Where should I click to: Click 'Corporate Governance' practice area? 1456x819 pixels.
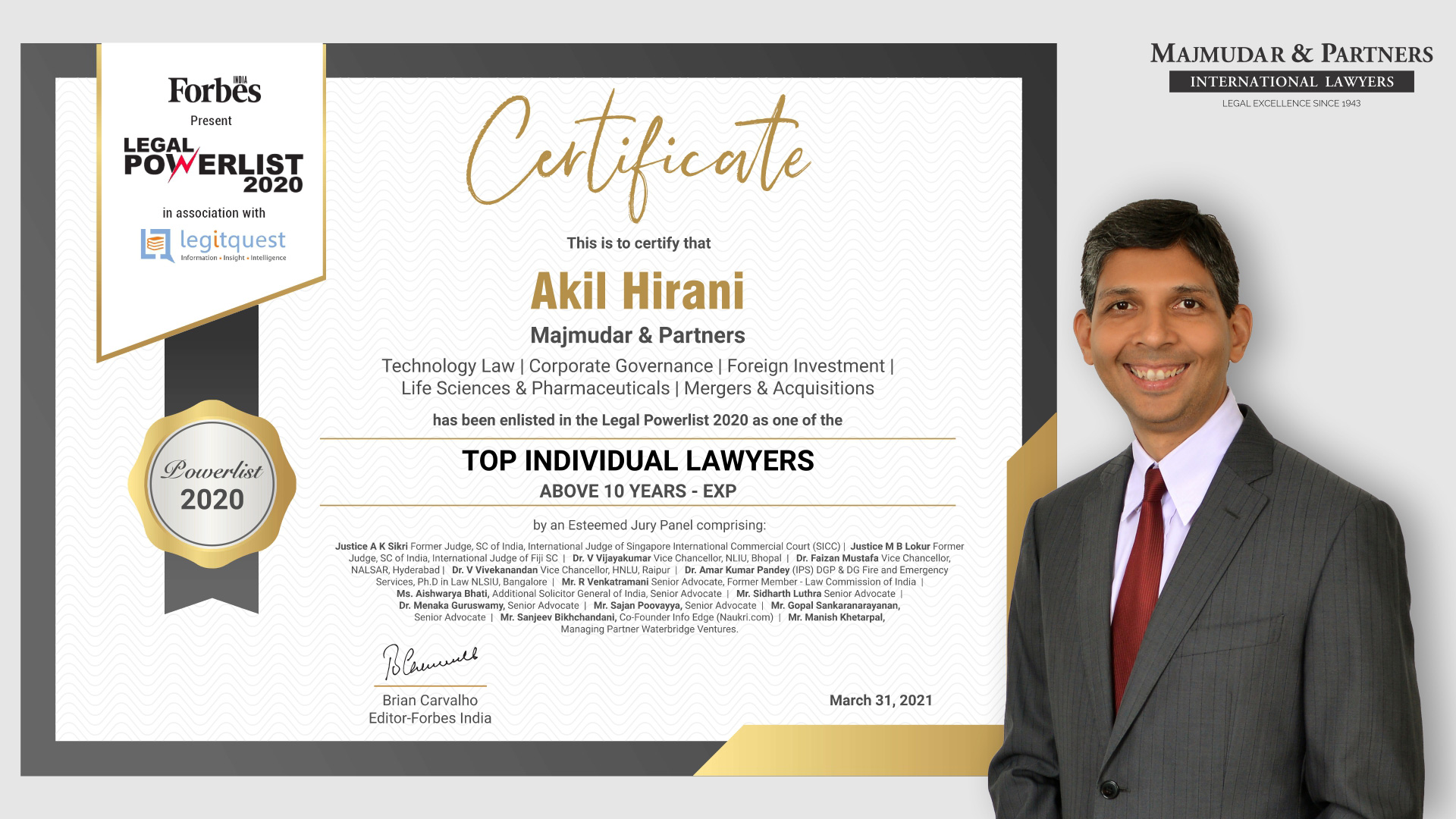coord(620,366)
